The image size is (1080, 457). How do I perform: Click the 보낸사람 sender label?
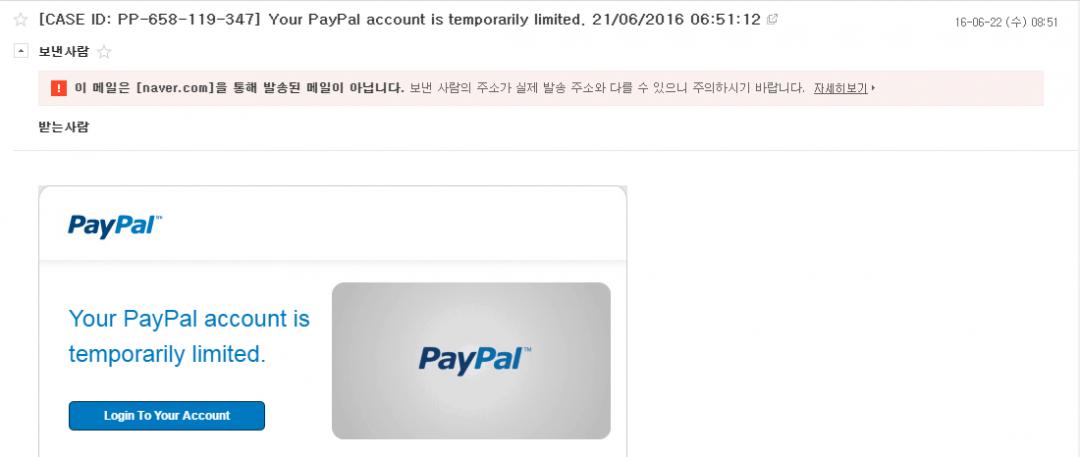63,52
